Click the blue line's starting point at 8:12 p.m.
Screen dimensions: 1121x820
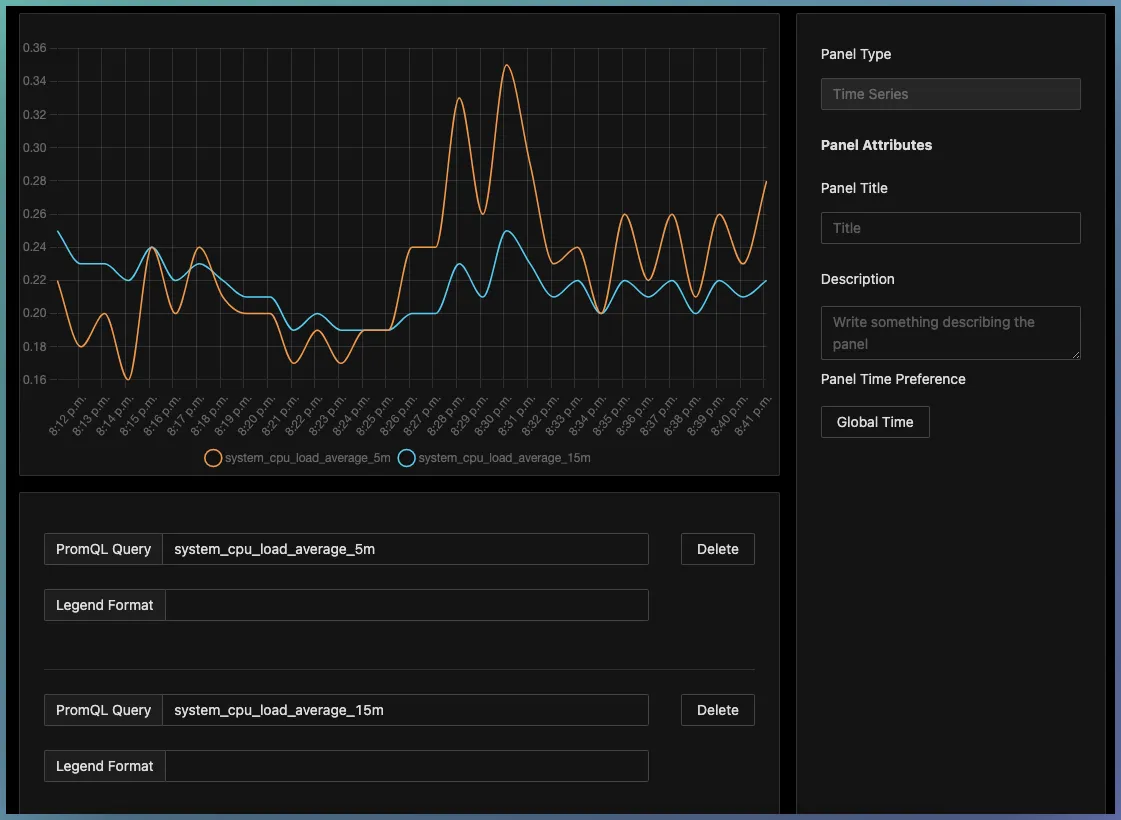[x=58, y=231]
